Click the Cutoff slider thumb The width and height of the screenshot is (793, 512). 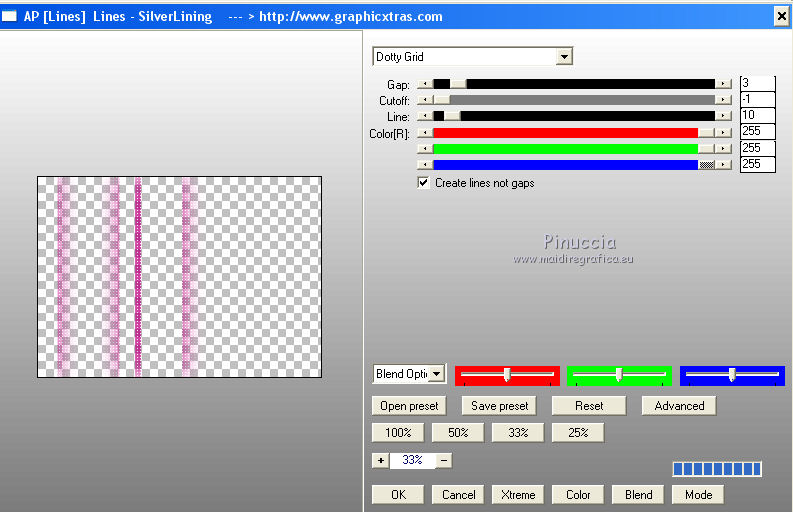point(442,100)
